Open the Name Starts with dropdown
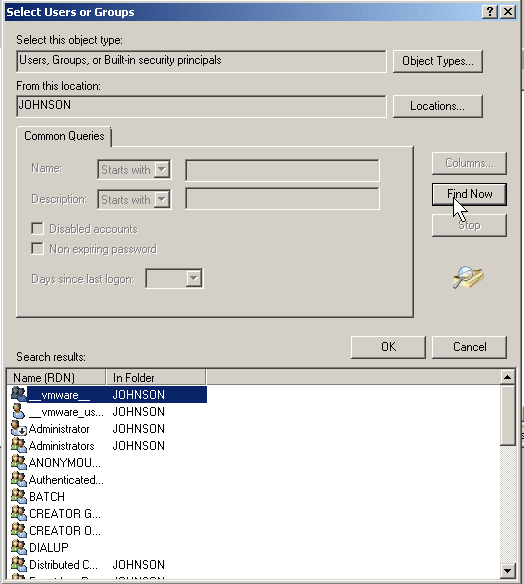This screenshot has height=584, width=524. pyautogui.click(x=162, y=169)
